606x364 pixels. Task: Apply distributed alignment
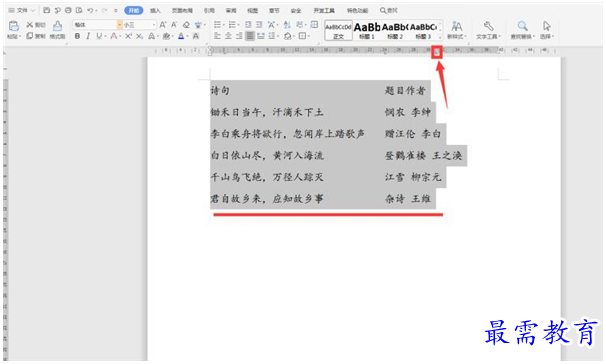(261, 36)
